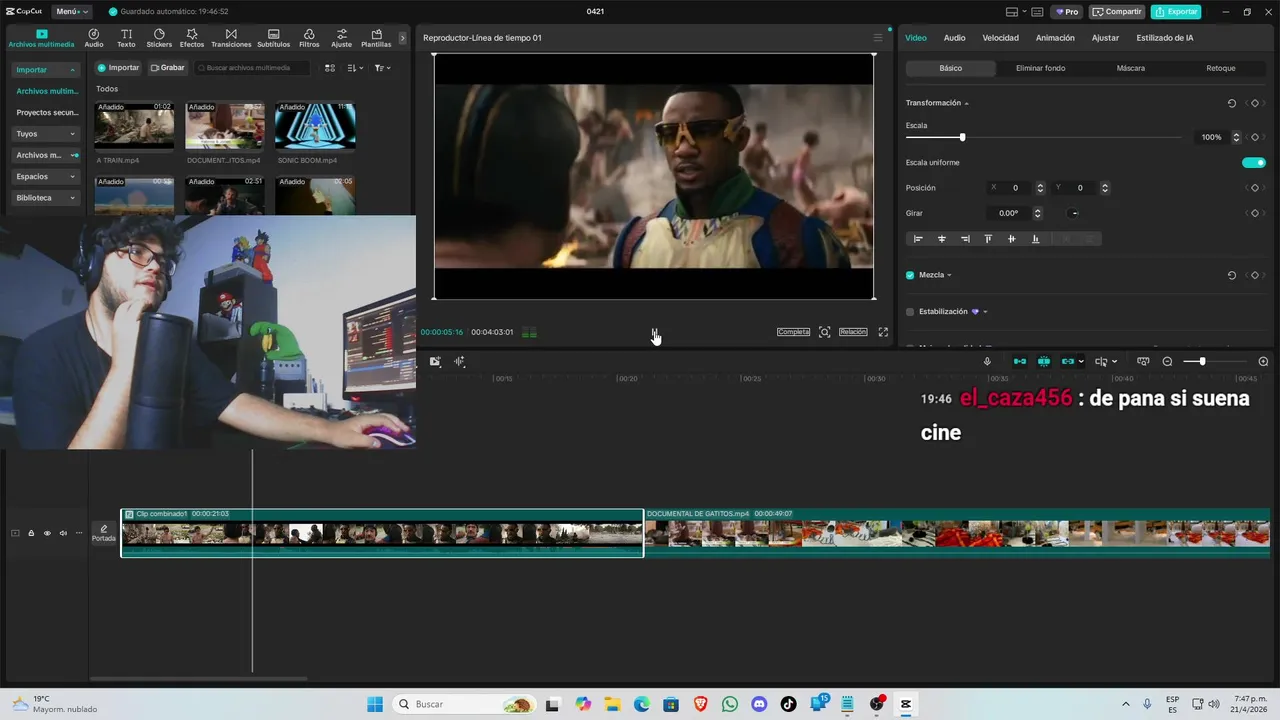Click the Compartir button
Viewport: 1280px width, 720px height.
click(1117, 12)
